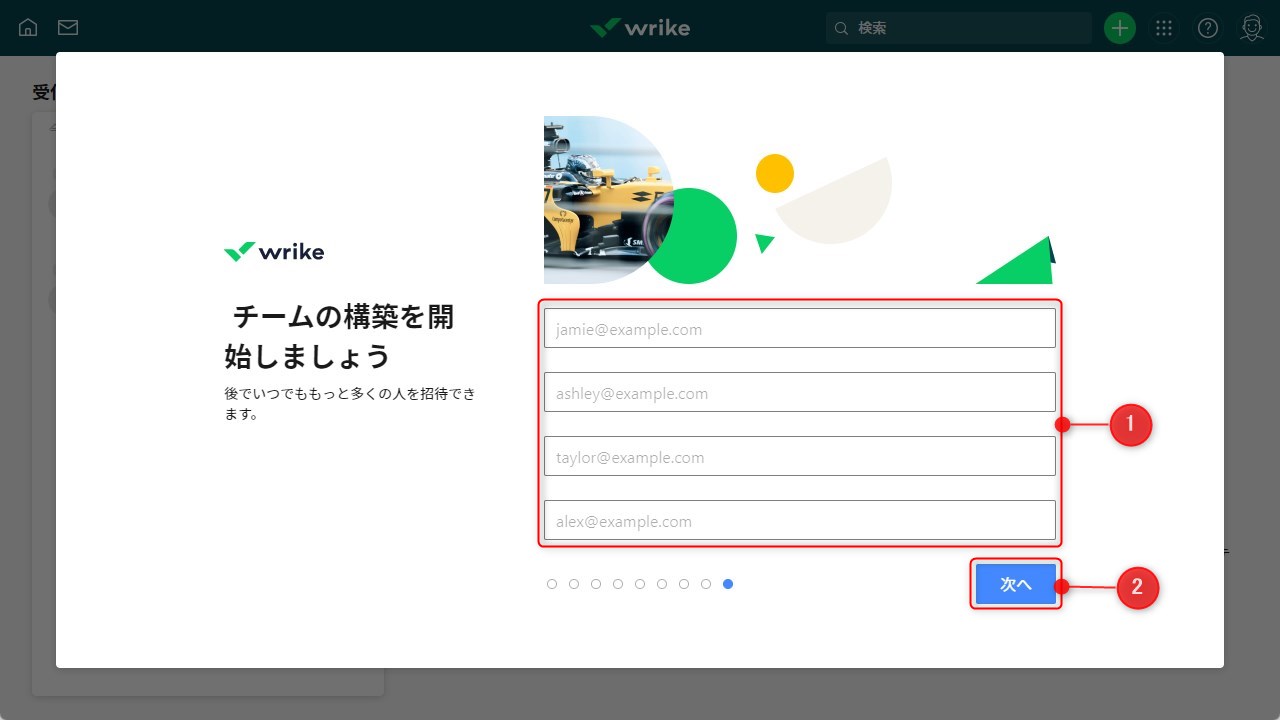Click the green plus button to create new item
Viewport: 1280px width, 720px height.
[1119, 27]
